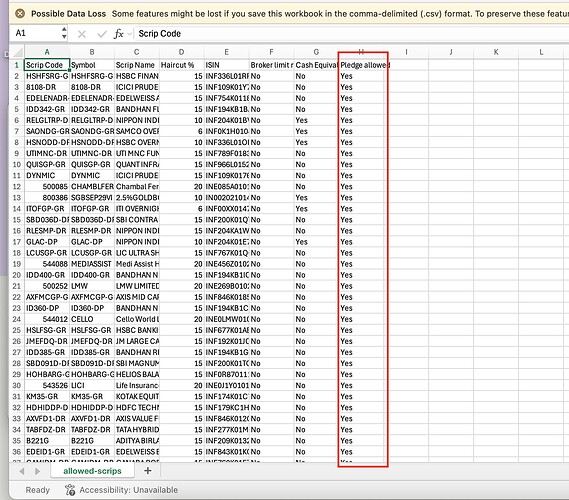The width and height of the screenshot is (569, 500).
Task: Click the CHAMBLFER symbol cell
Action: [x=92, y=187]
